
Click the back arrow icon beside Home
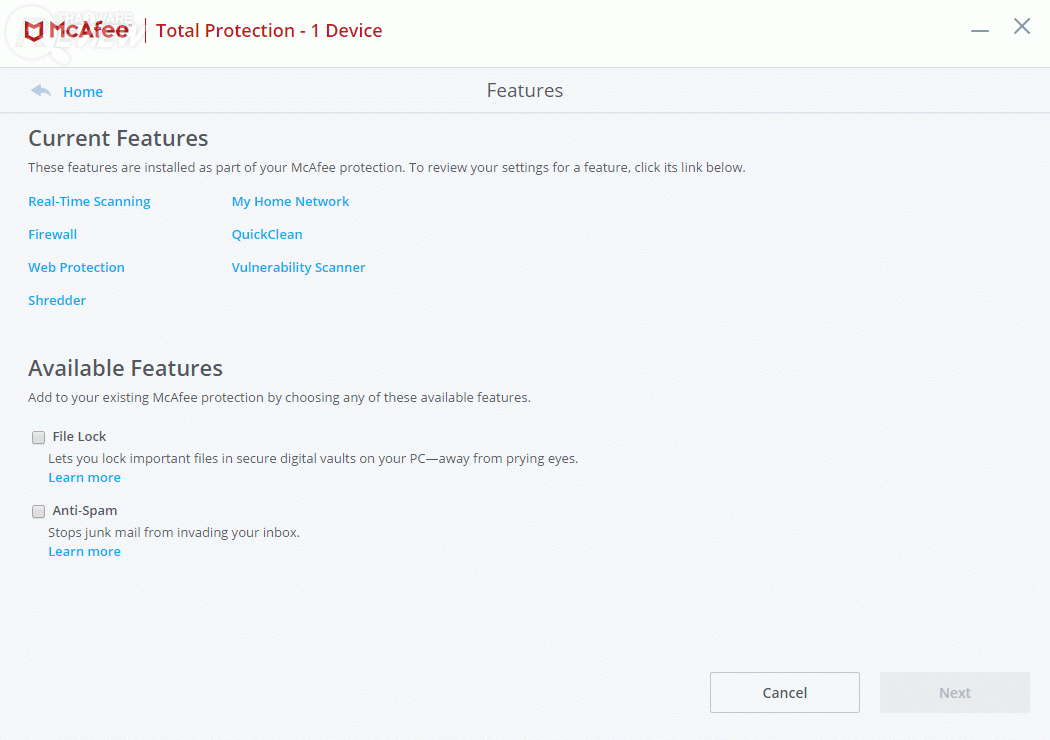click(41, 91)
